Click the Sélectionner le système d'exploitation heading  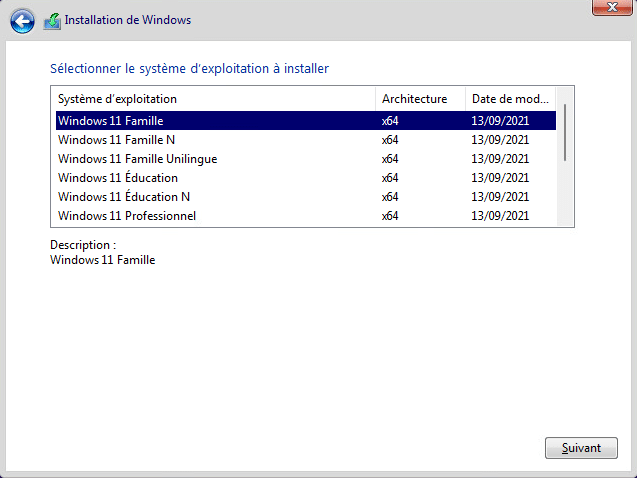click(x=189, y=69)
